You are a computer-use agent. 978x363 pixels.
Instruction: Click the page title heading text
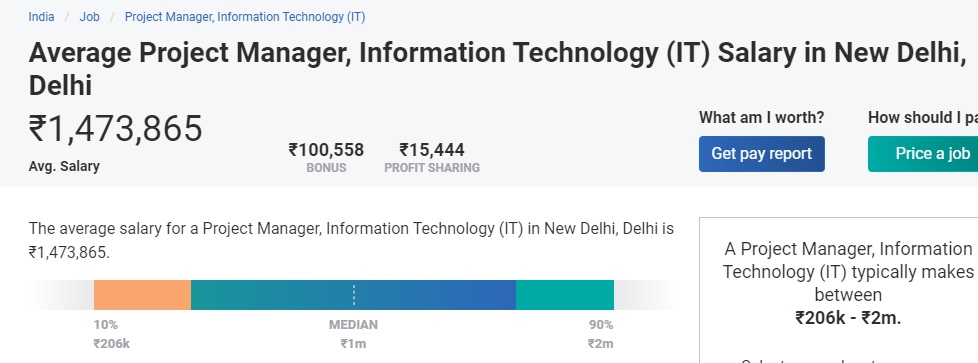[497, 69]
